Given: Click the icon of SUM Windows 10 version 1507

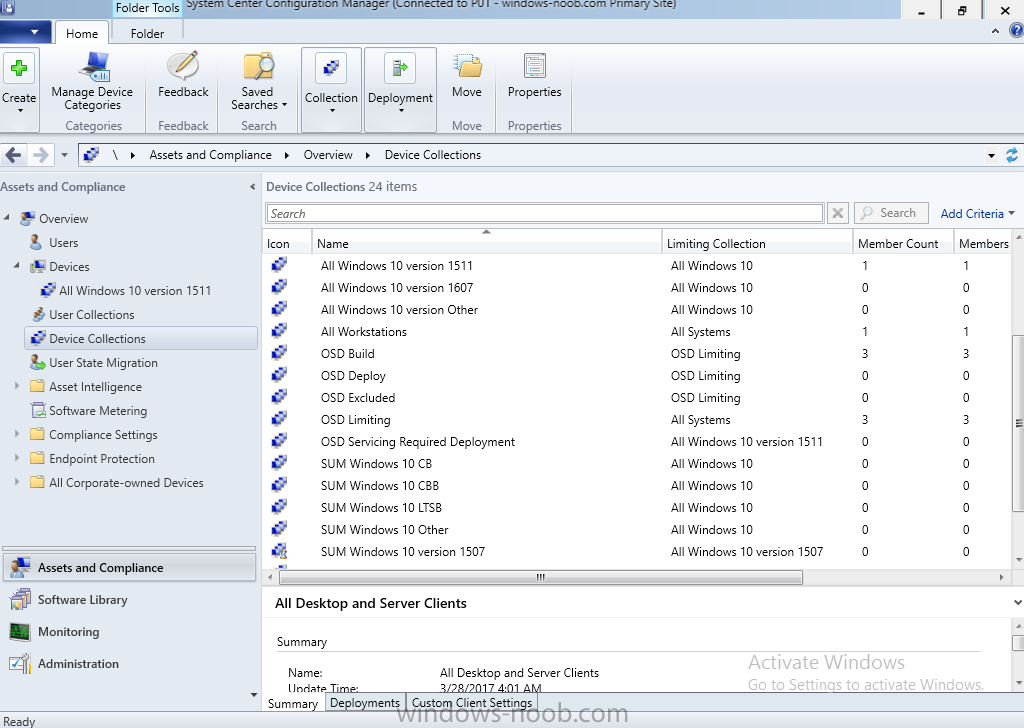Looking at the screenshot, I should (x=280, y=551).
